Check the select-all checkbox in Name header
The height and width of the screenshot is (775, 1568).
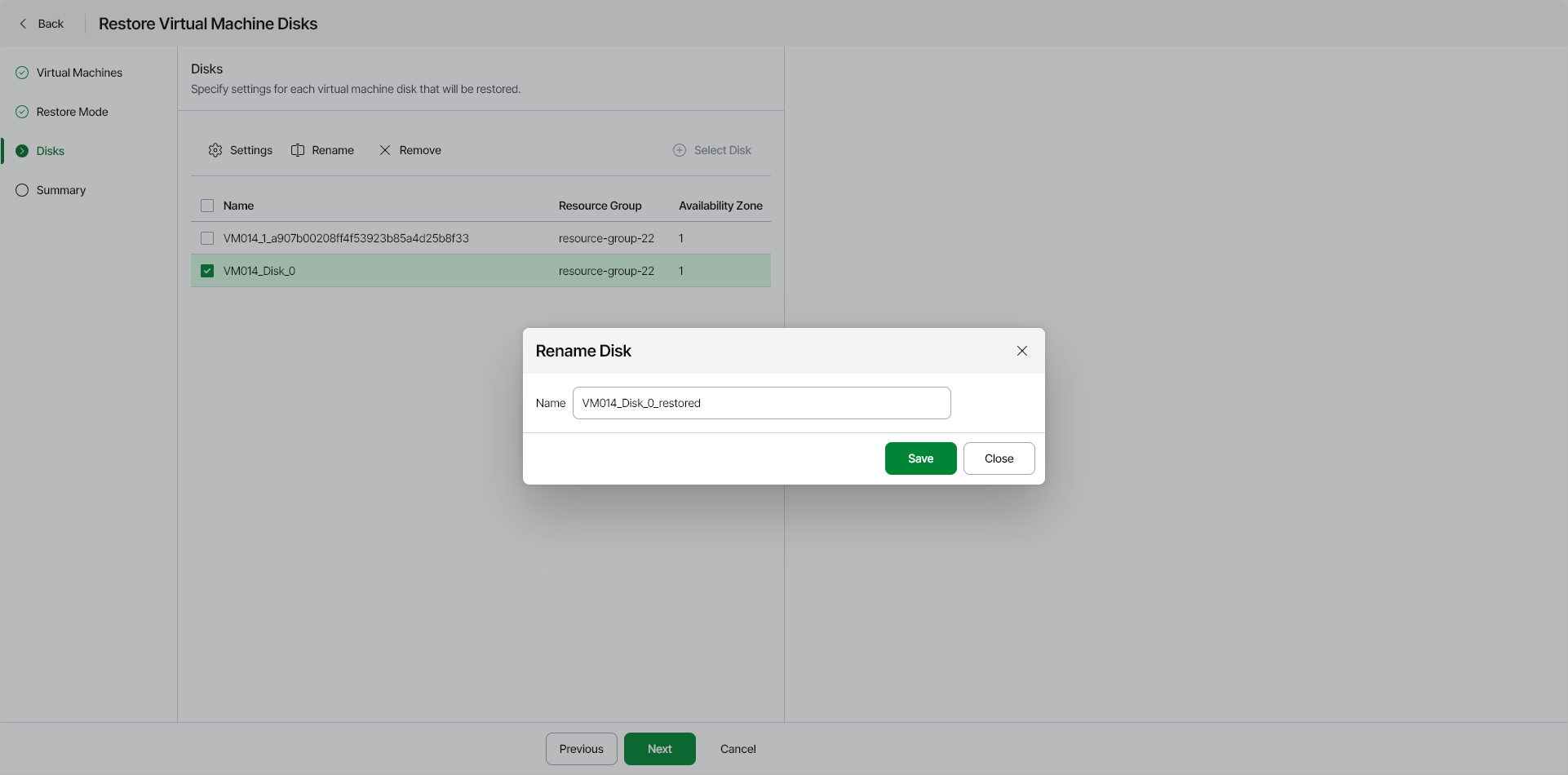(x=206, y=205)
